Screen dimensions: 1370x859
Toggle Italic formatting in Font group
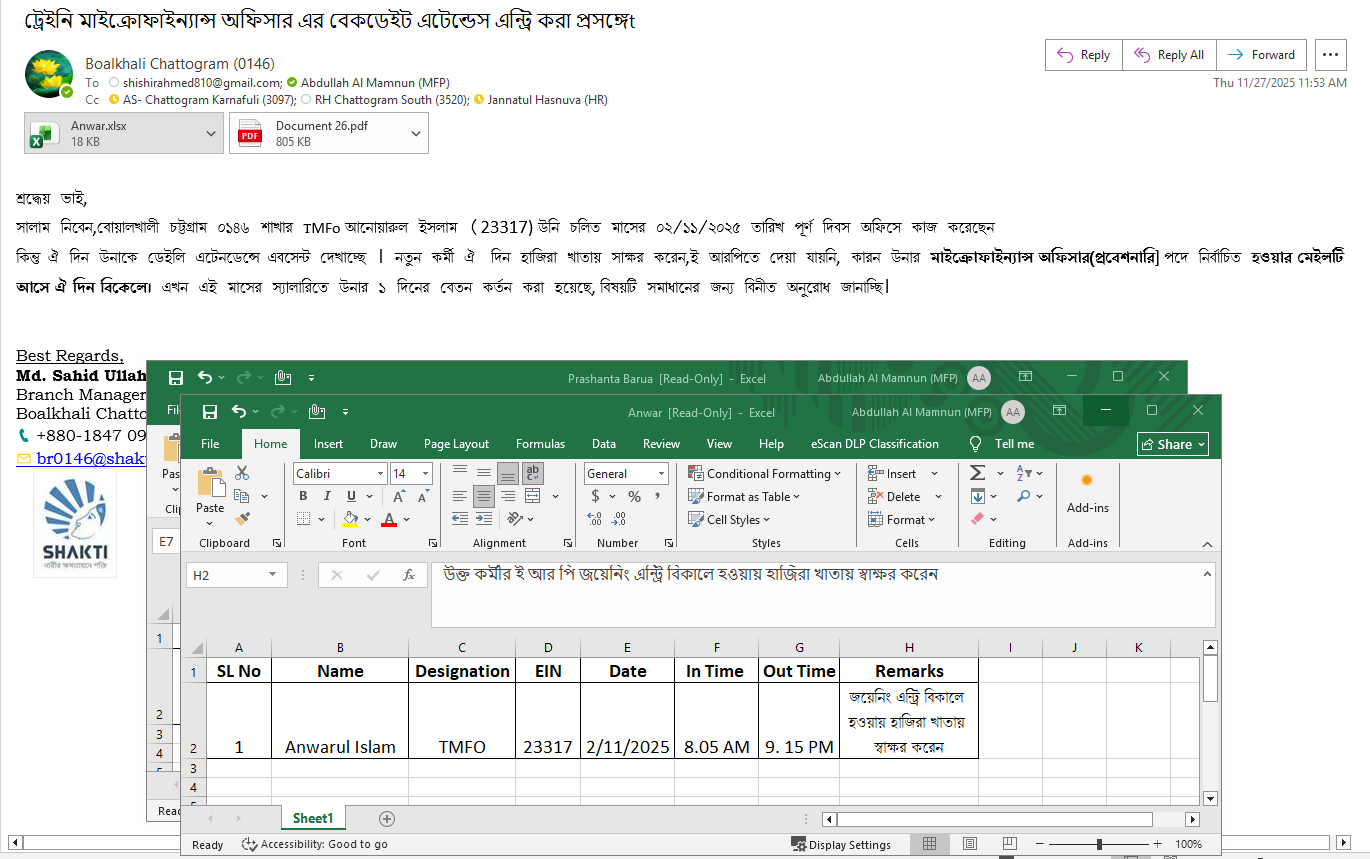point(329,496)
